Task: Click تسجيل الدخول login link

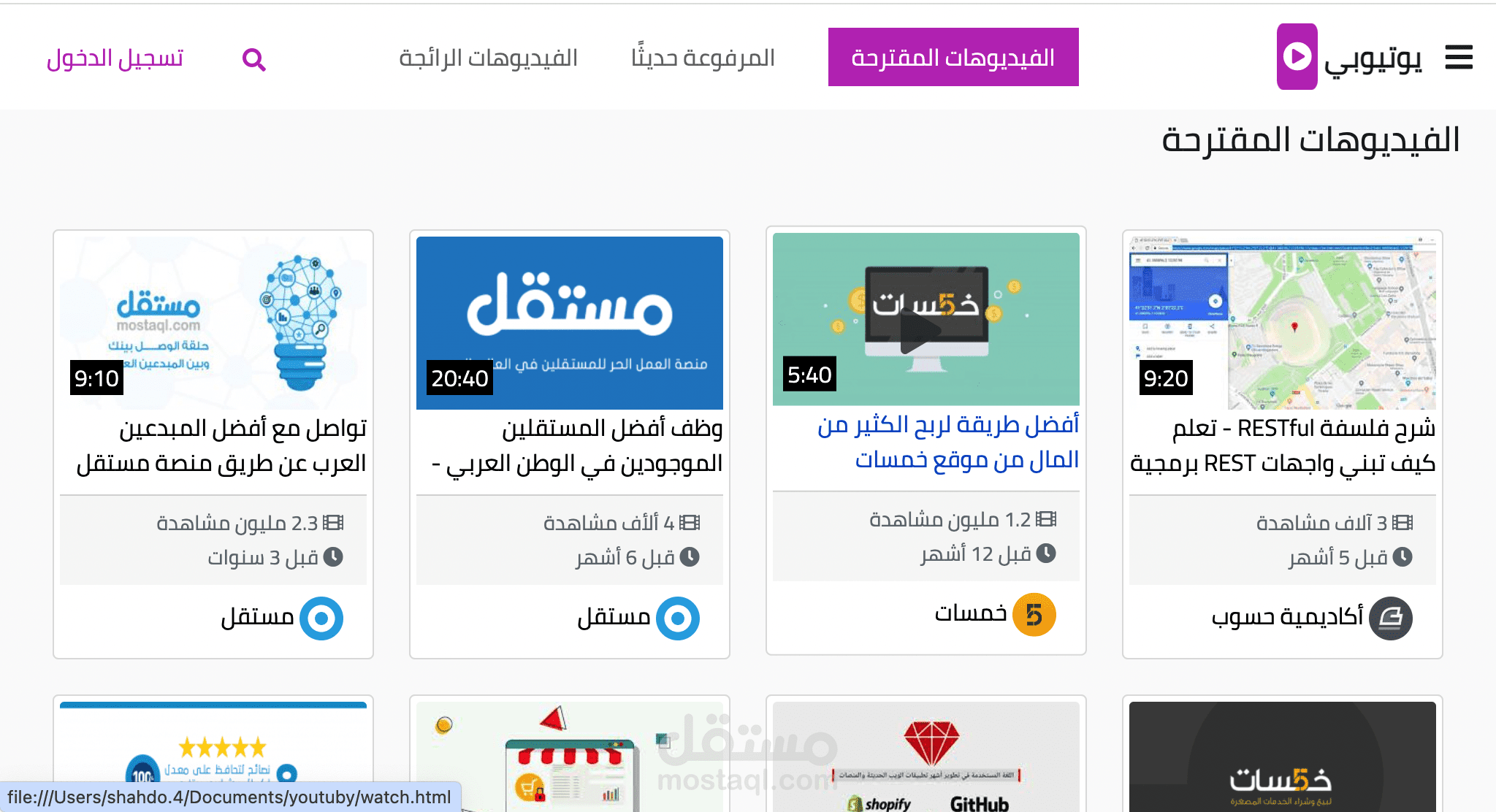Action: [x=115, y=58]
